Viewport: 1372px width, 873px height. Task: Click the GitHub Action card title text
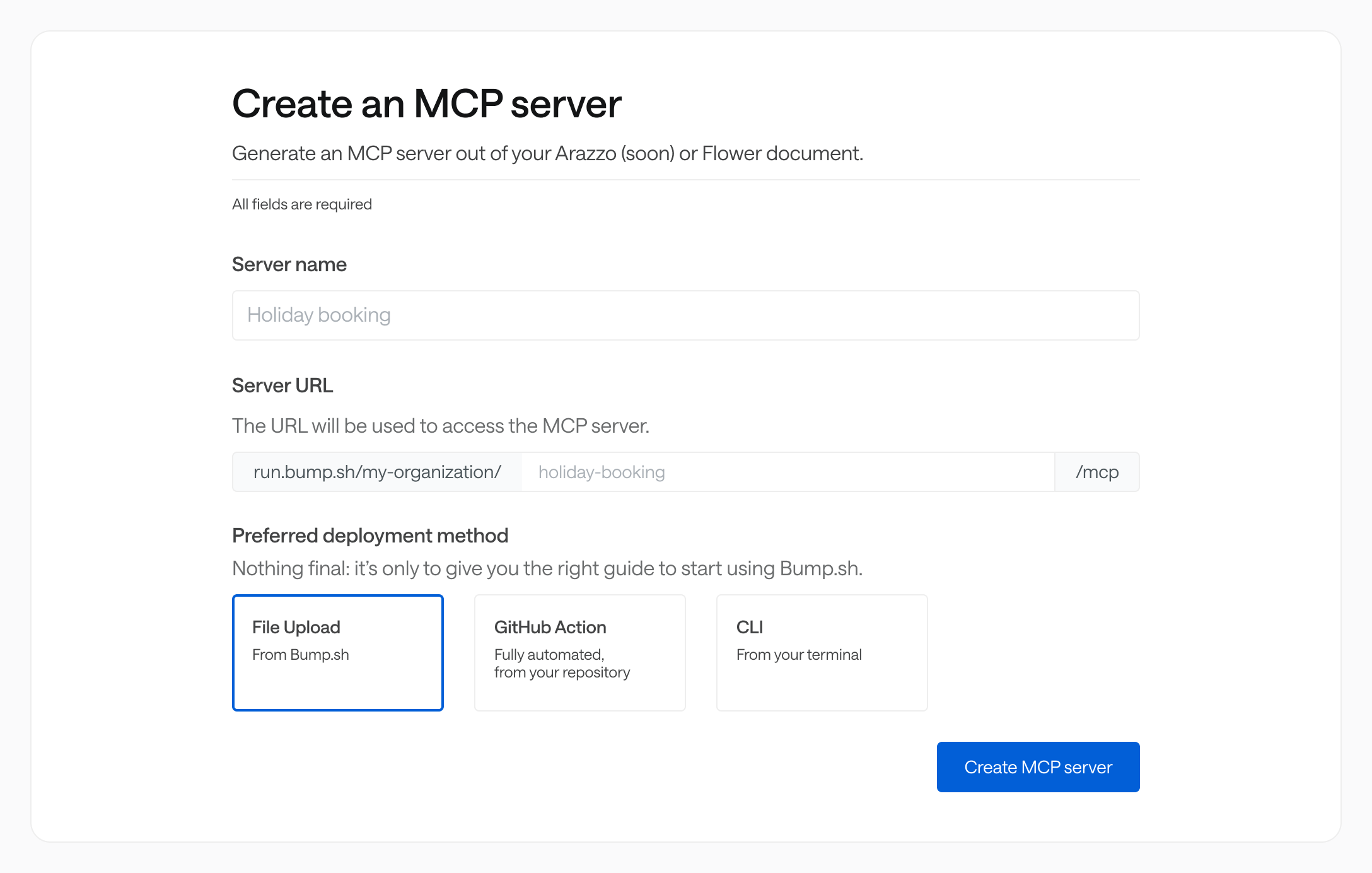[550, 627]
